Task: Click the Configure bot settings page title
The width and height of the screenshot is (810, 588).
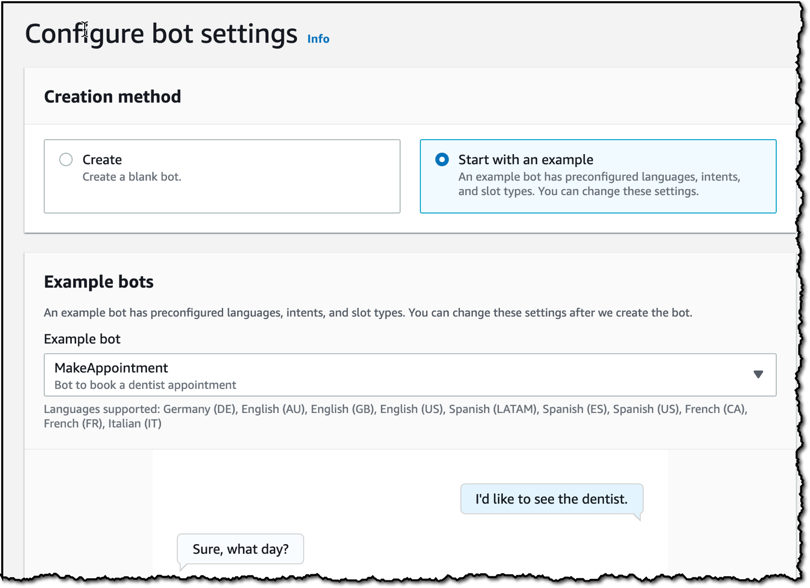Action: [161, 34]
